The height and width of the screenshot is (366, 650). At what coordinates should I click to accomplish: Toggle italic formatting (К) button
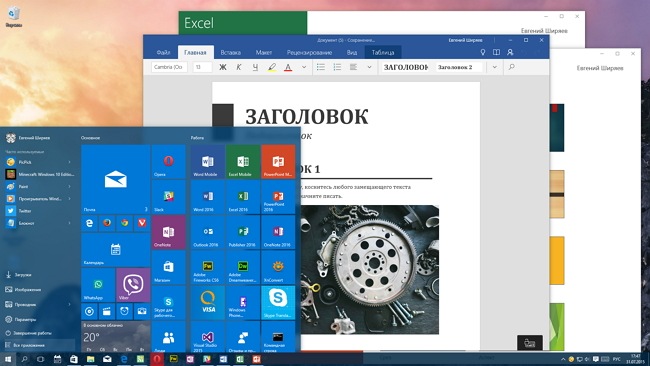coord(239,67)
